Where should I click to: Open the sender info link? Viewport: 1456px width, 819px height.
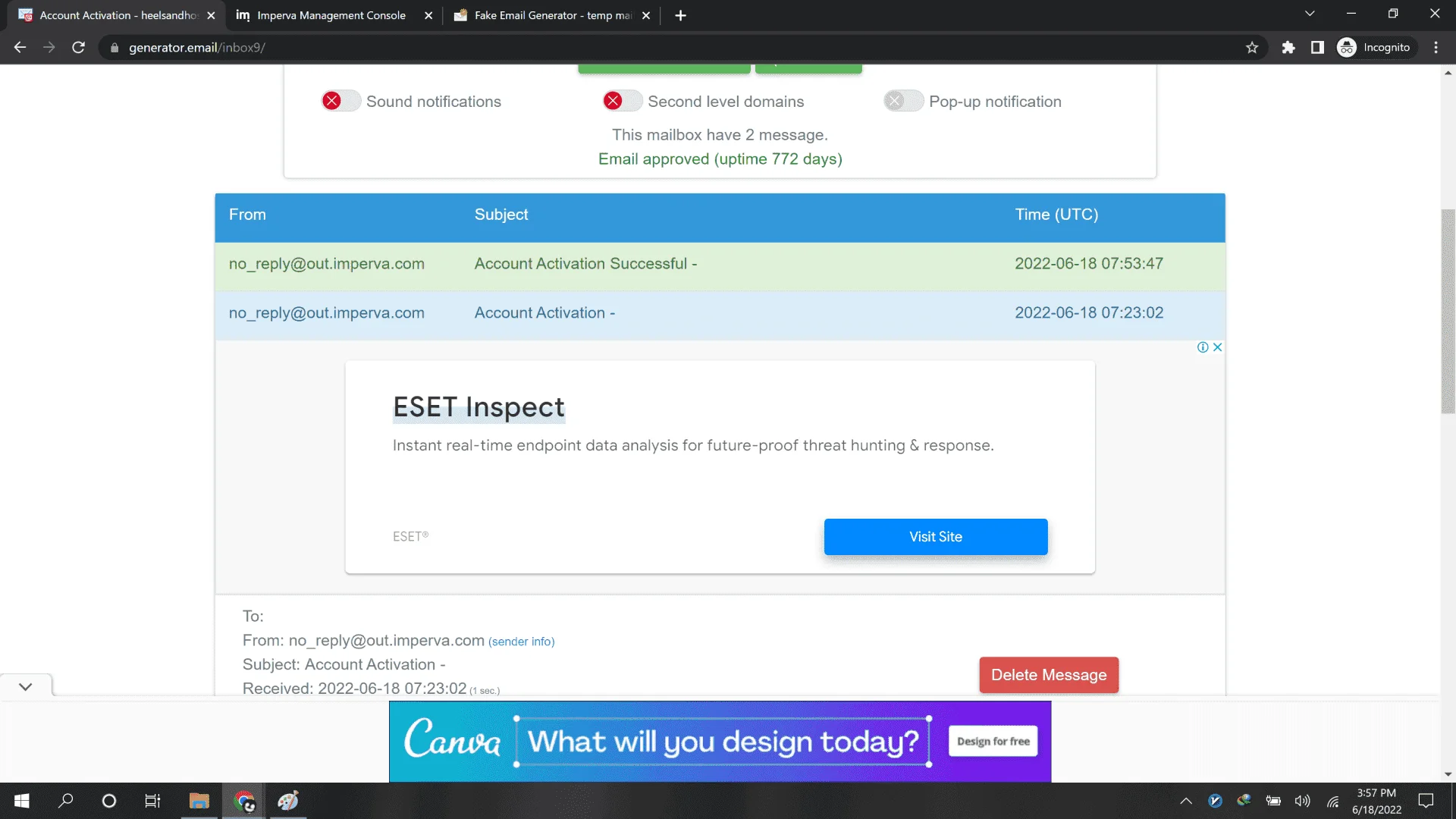(522, 642)
